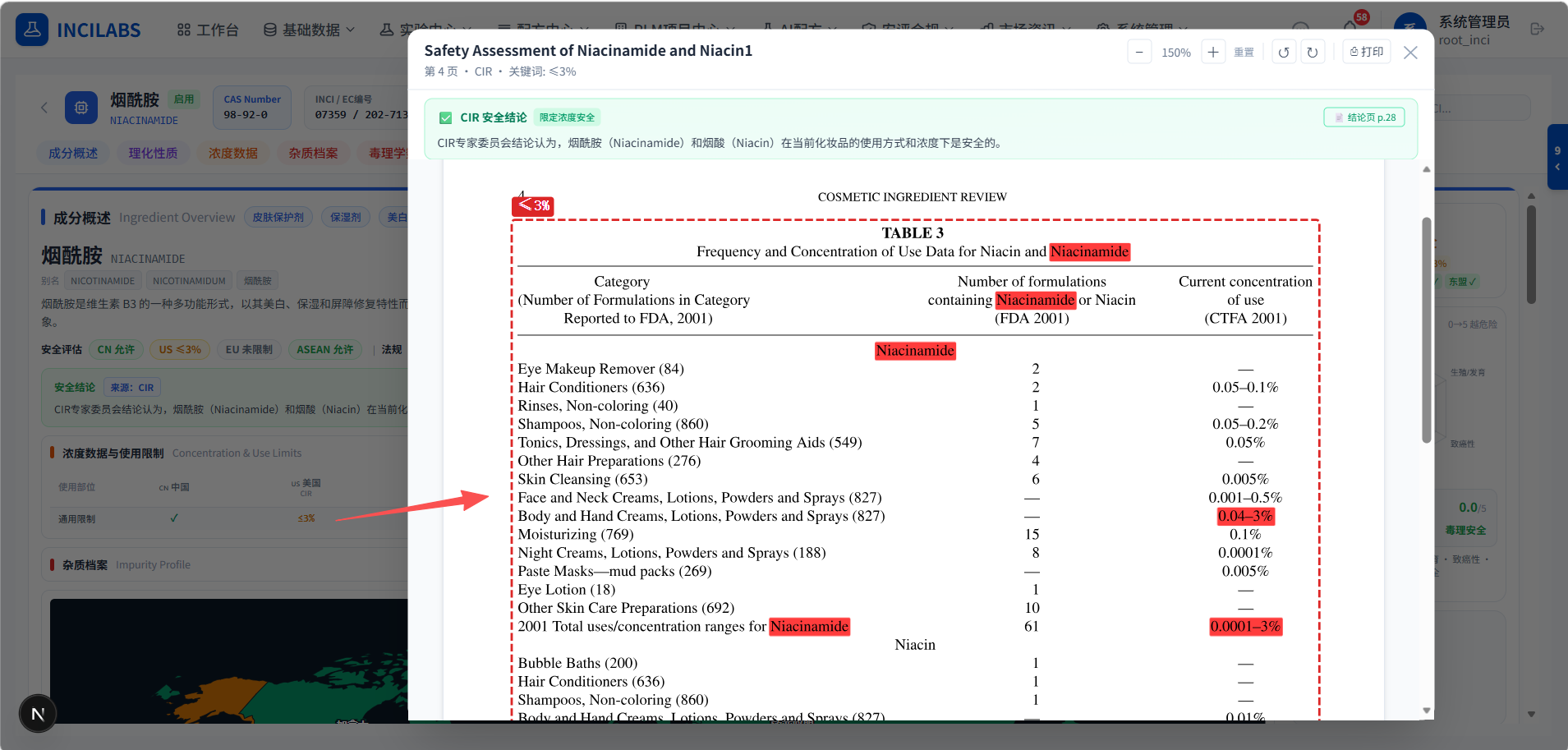Click the document title Safety Assessment of Niacinamide
The height and width of the screenshot is (750, 1568).
point(588,50)
